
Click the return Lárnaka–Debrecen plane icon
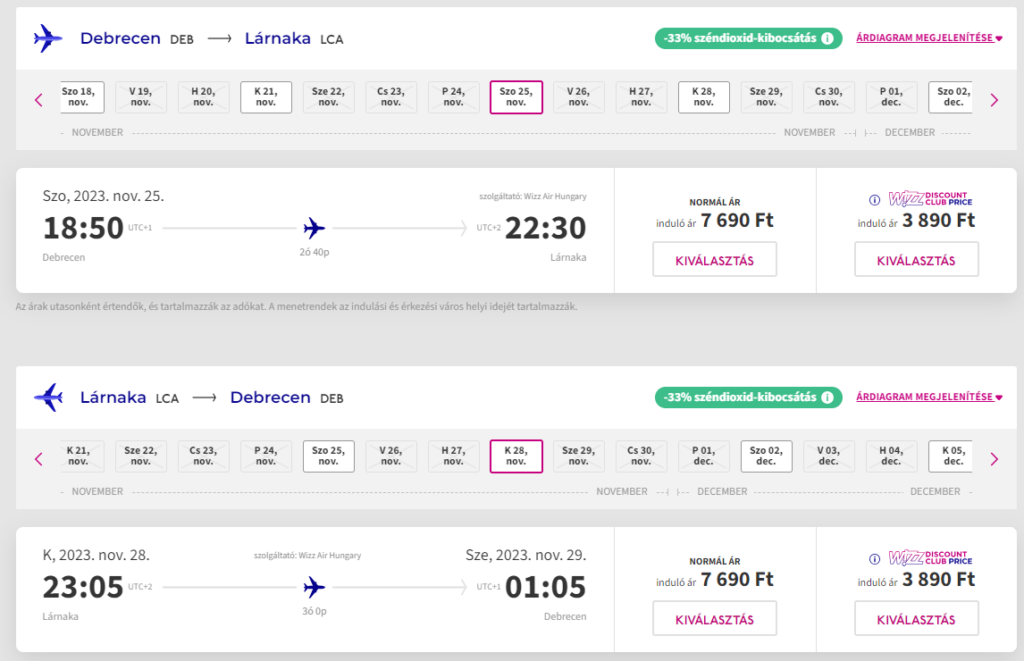[47, 398]
